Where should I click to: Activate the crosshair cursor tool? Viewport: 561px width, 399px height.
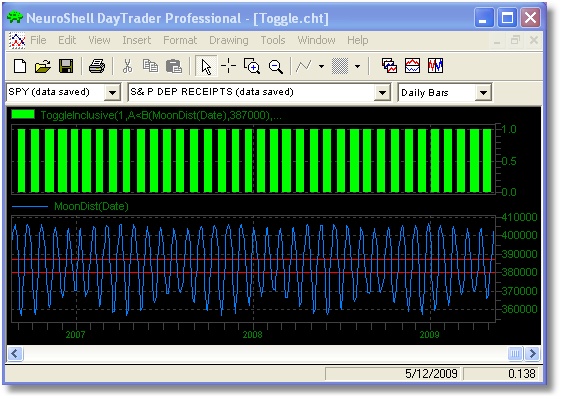pos(228,66)
